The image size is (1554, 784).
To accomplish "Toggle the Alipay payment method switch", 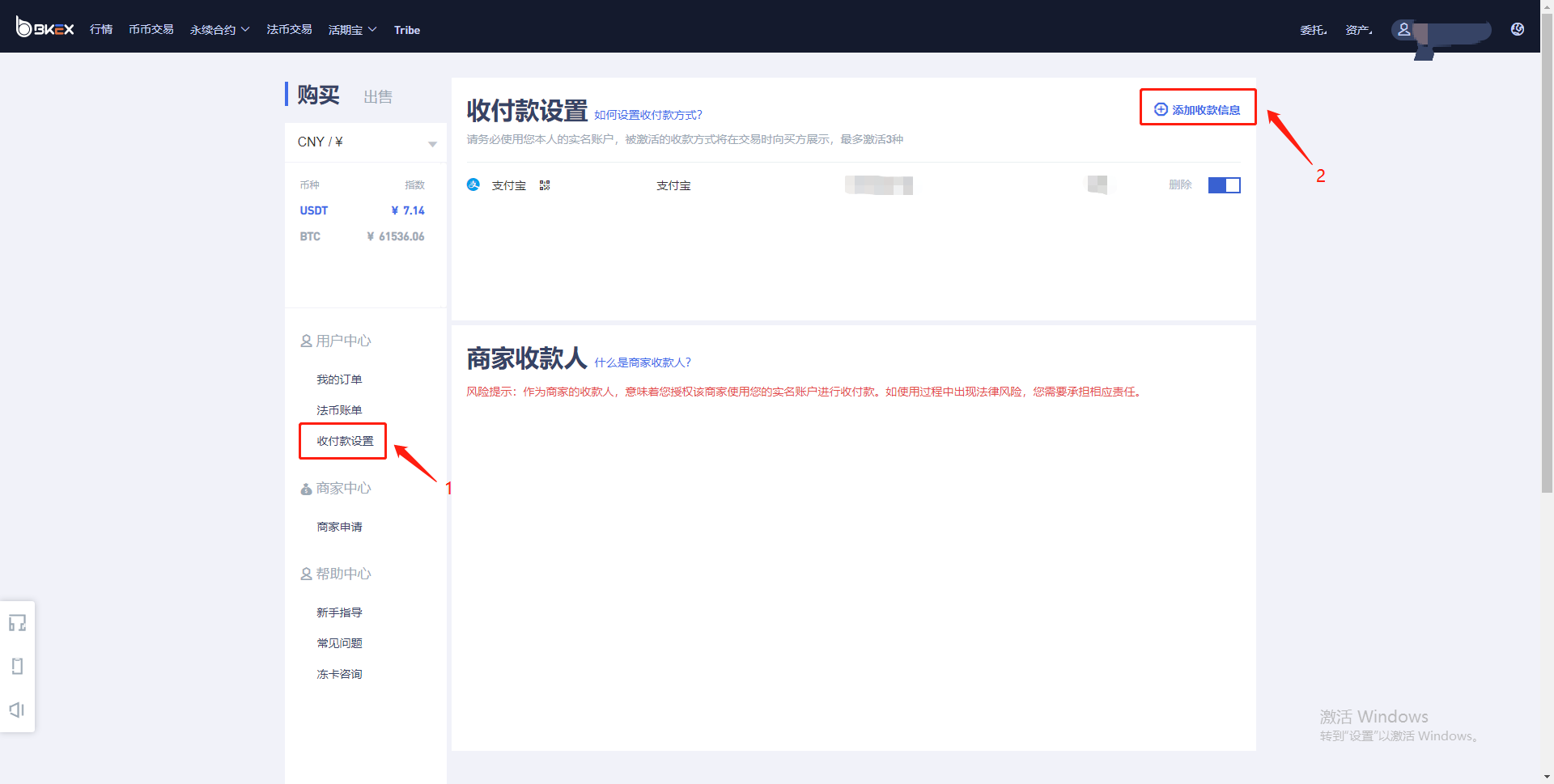I will (x=1225, y=185).
